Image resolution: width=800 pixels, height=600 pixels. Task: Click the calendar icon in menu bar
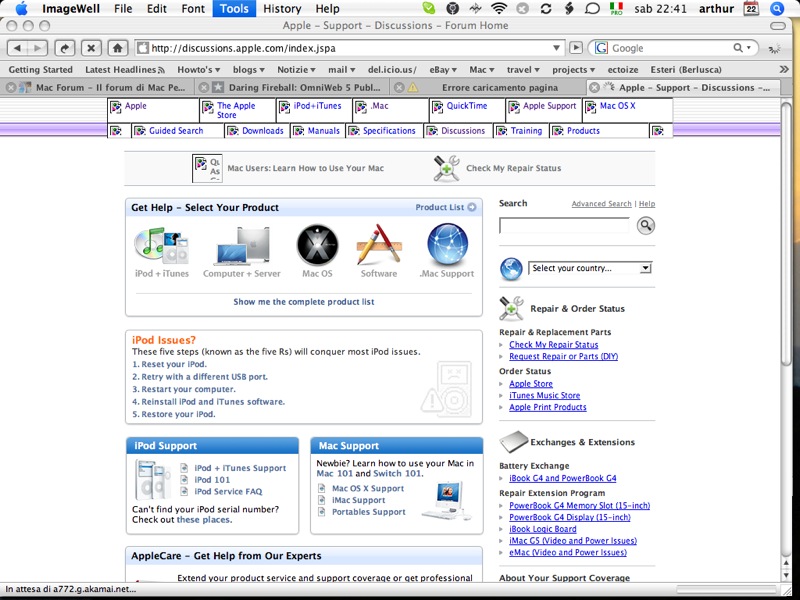751,9
